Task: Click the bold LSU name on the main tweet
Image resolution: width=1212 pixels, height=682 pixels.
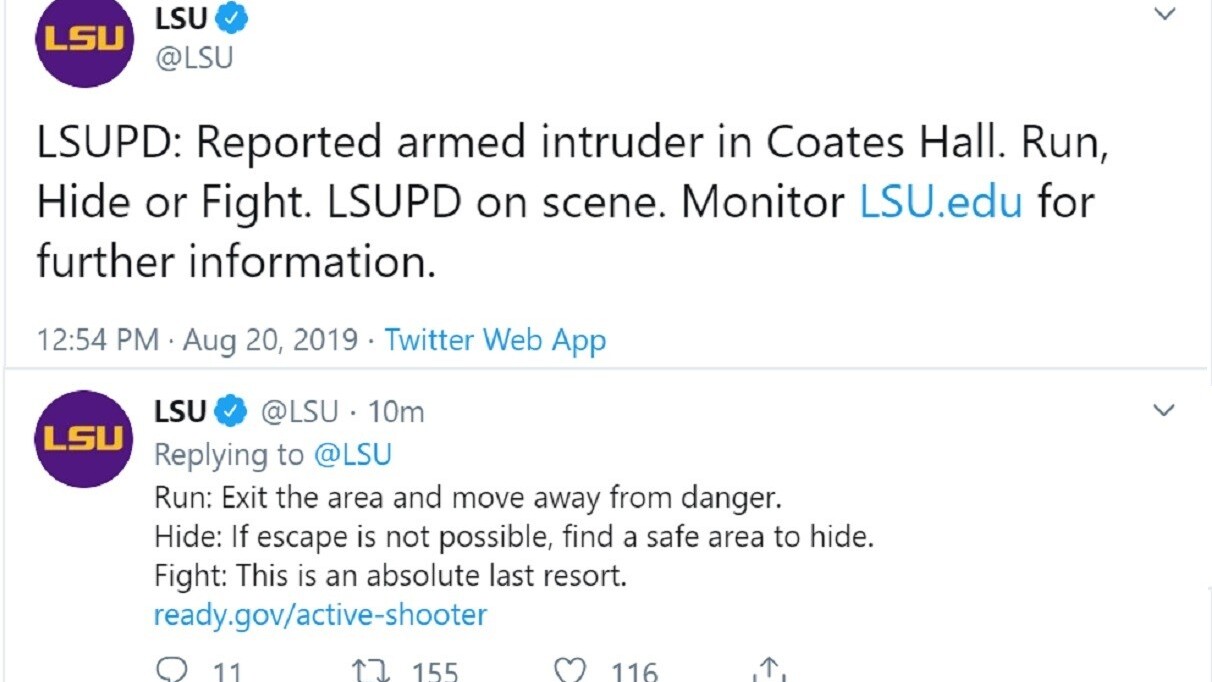Action: tap(180, 18)
